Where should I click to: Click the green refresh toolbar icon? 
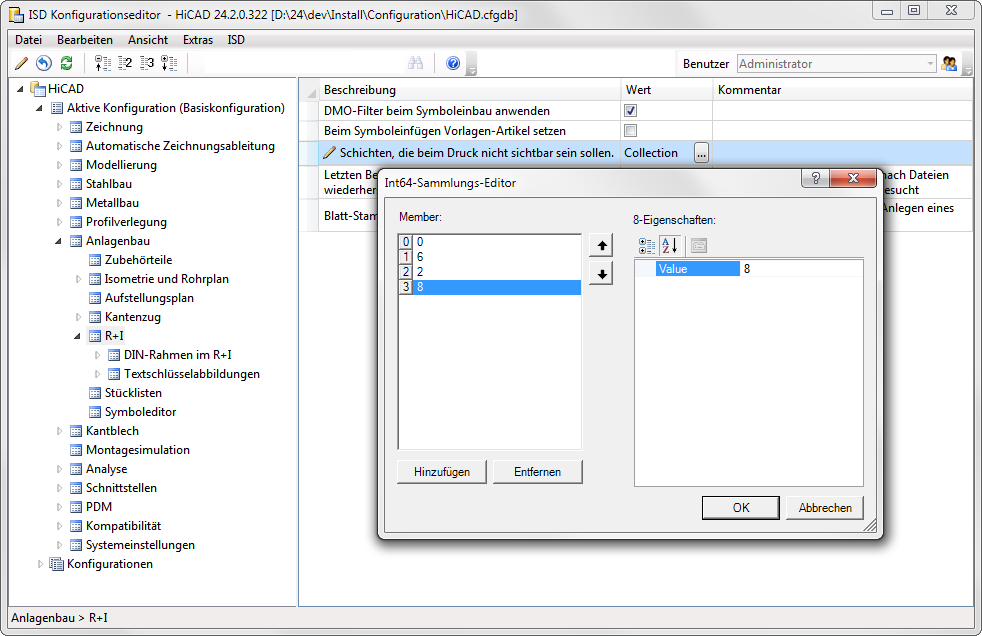point(66,63)
